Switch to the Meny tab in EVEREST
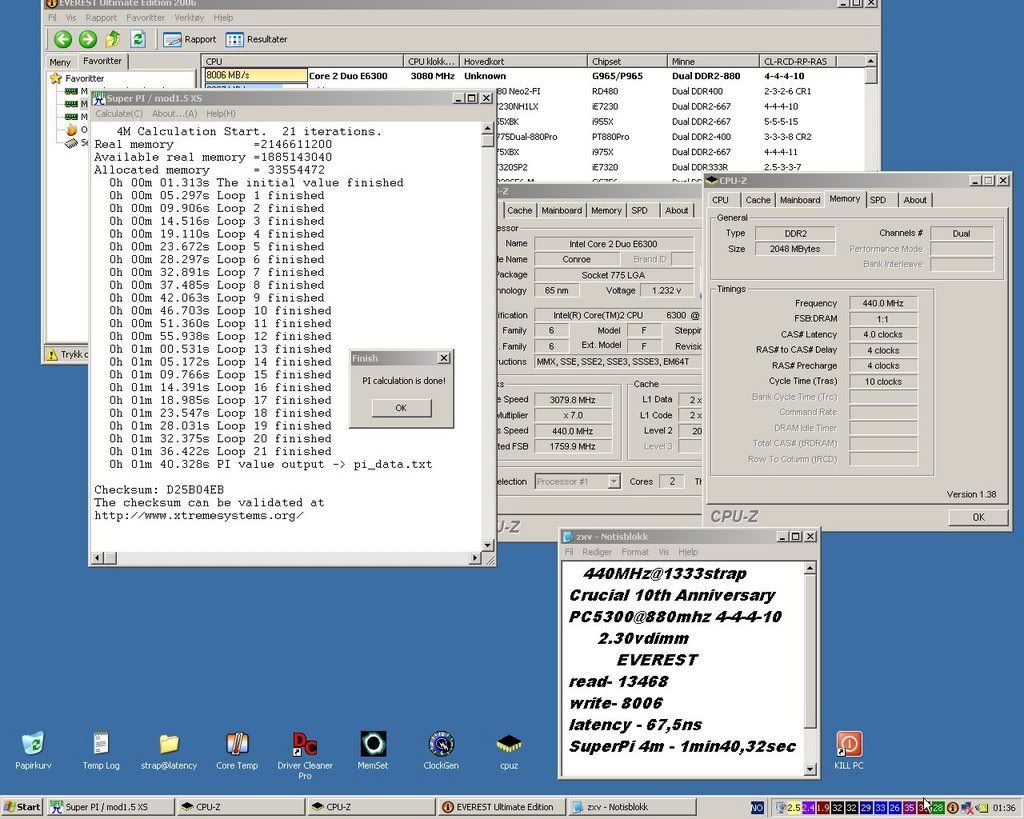This screenshot has height=819, width=1024. coord(60,62)
